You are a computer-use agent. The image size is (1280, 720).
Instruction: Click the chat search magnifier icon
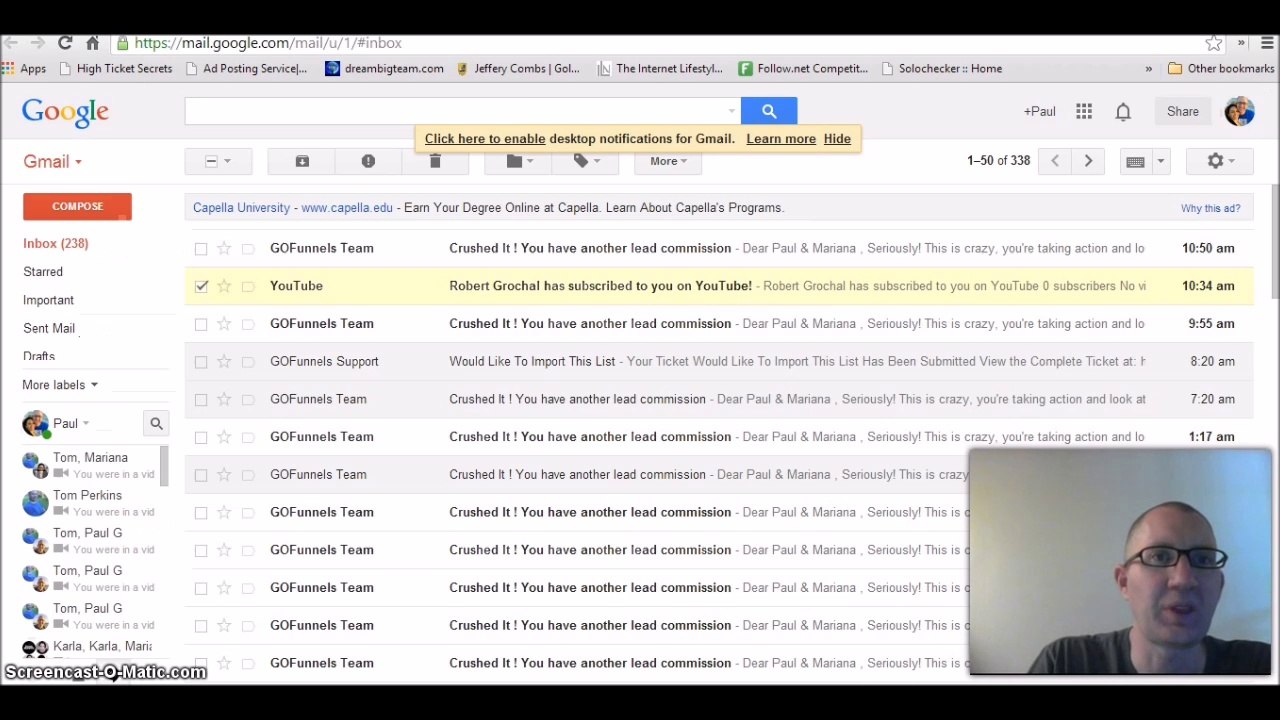pos(156,424)
